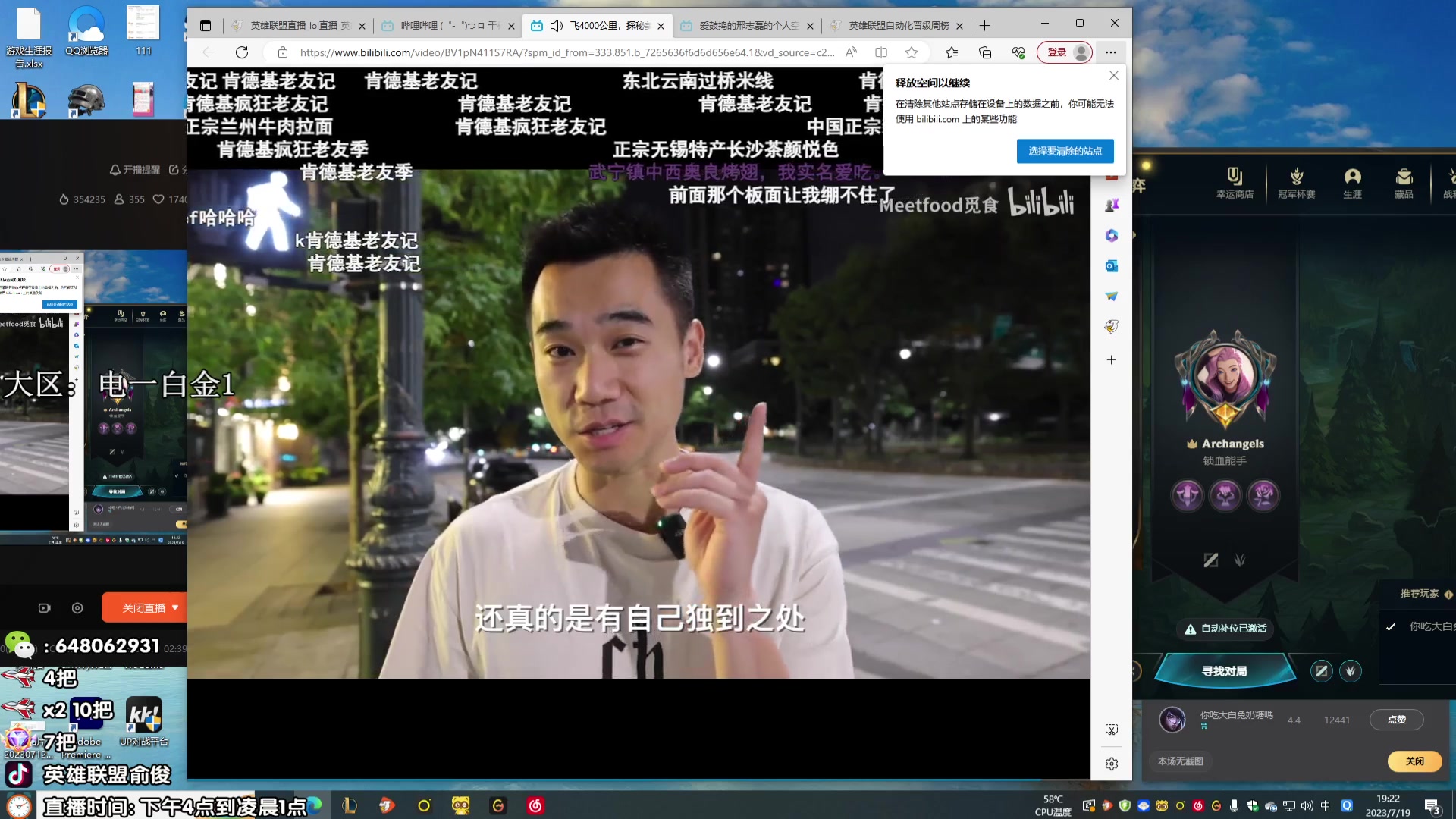
Task: Go back in Edge browser
Action: 209,52
